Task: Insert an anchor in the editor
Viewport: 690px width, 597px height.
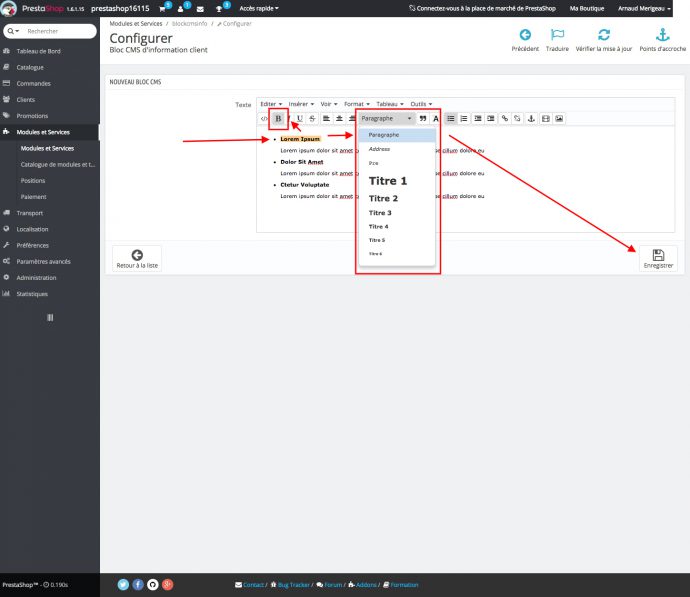Action: (531, 118)
